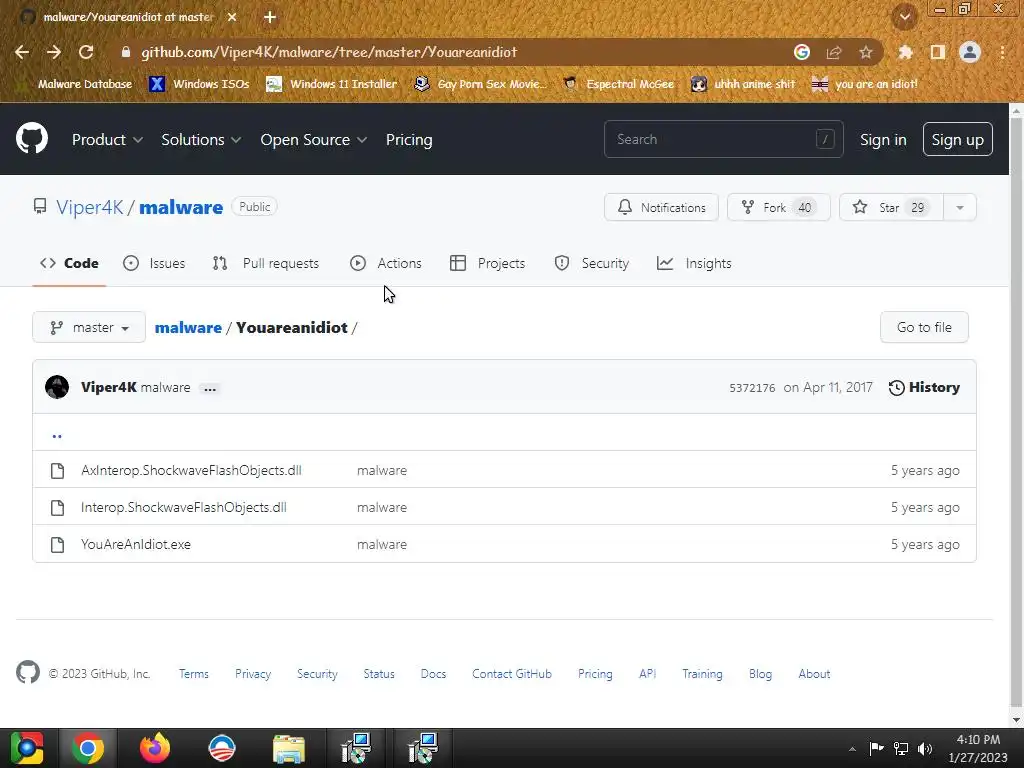Viewport: 1024px width, 768px height.
Task: Switch to the Projects tab
Action: [x=488, y=263]
